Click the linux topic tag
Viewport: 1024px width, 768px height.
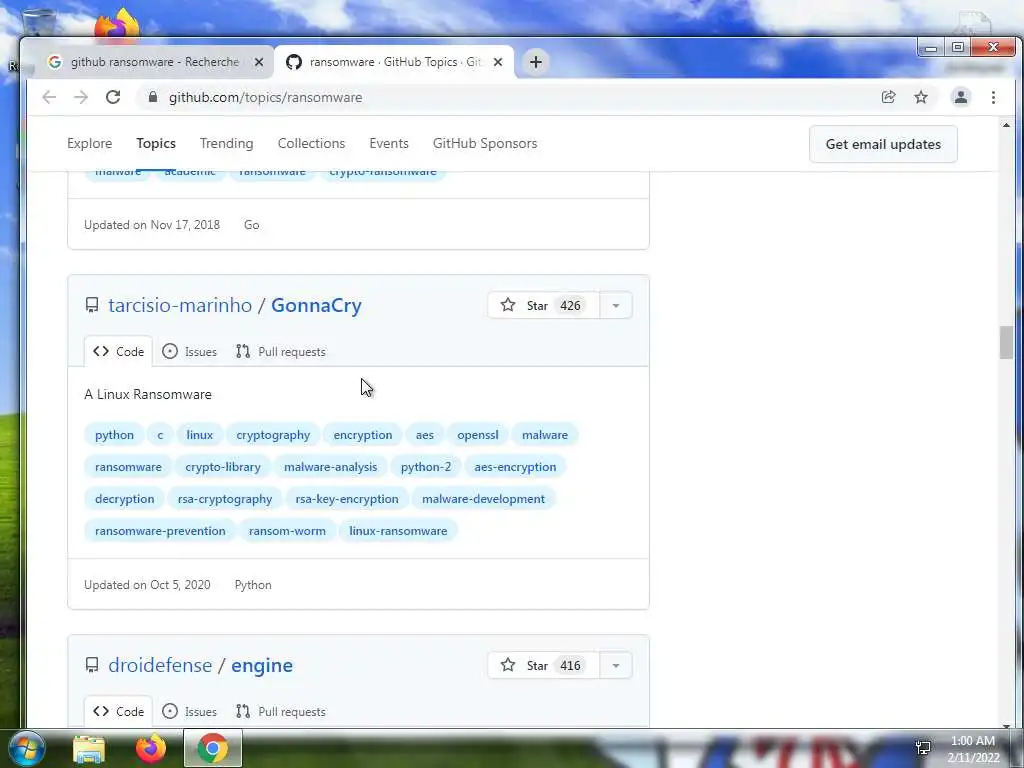(199, 435)
